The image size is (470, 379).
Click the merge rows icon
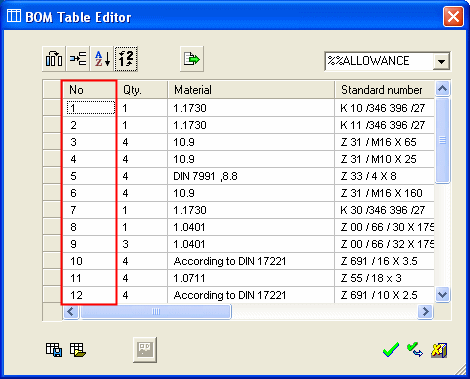[x=78, y=59]
